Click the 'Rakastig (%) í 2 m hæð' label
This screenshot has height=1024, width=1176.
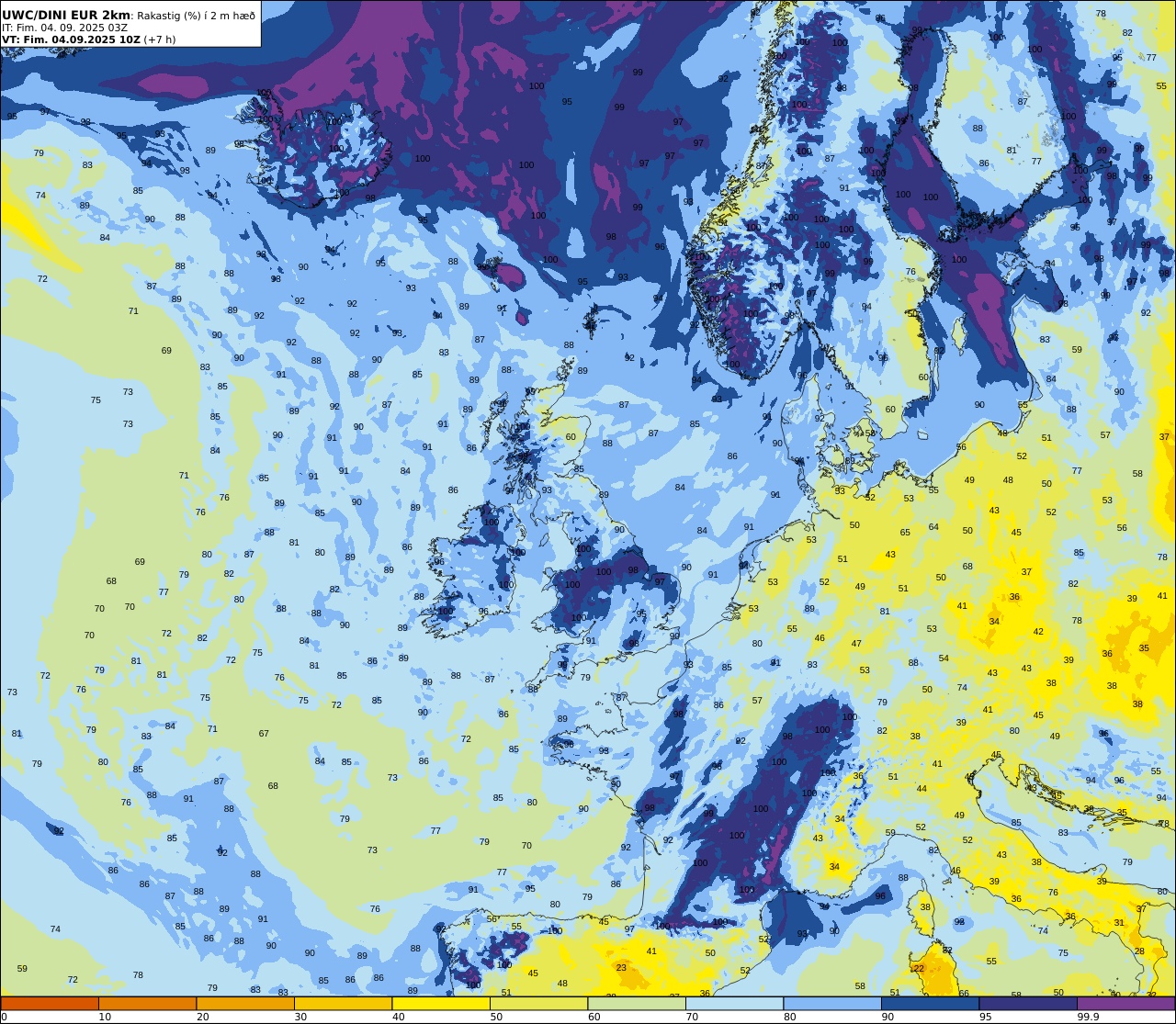pos(197,16)
